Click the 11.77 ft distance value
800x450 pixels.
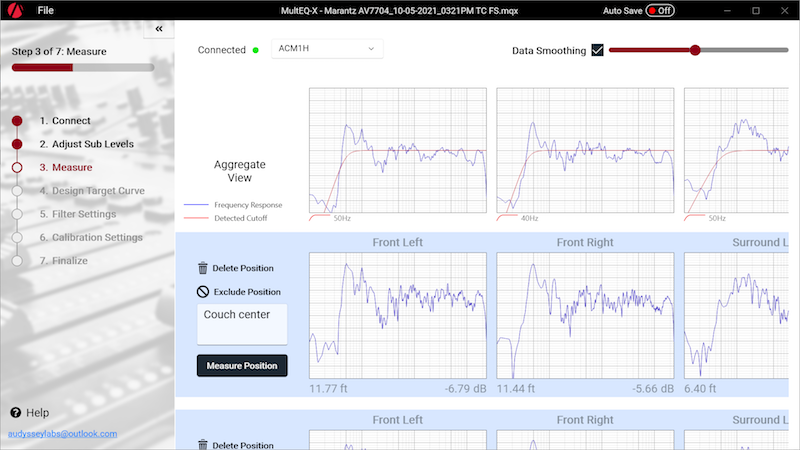[328, 389]
